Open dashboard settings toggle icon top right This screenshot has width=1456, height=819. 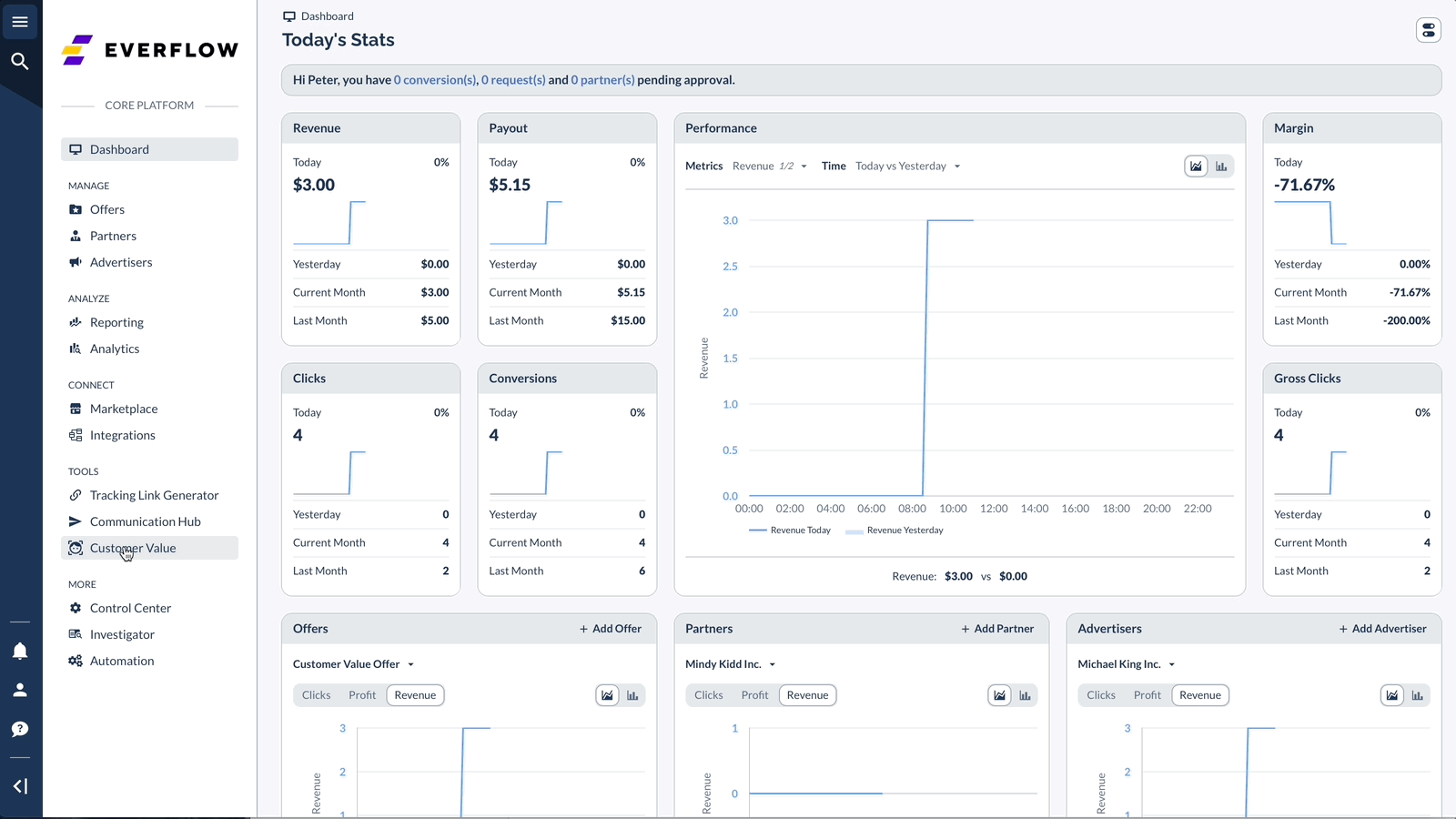1429,30
